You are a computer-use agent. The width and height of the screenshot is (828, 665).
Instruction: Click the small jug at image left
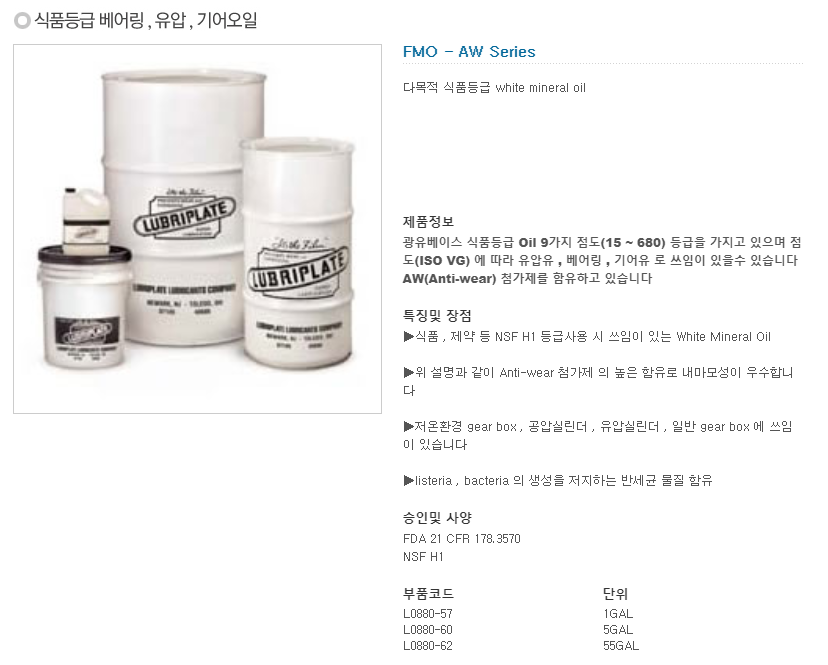click(86, 220)
